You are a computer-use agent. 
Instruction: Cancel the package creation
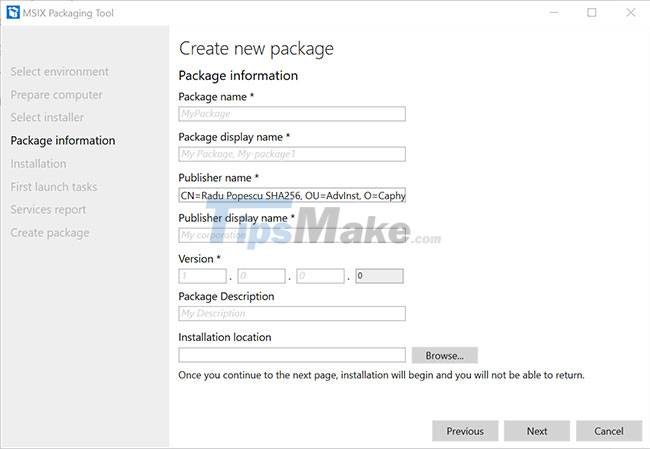coord(609,431)
